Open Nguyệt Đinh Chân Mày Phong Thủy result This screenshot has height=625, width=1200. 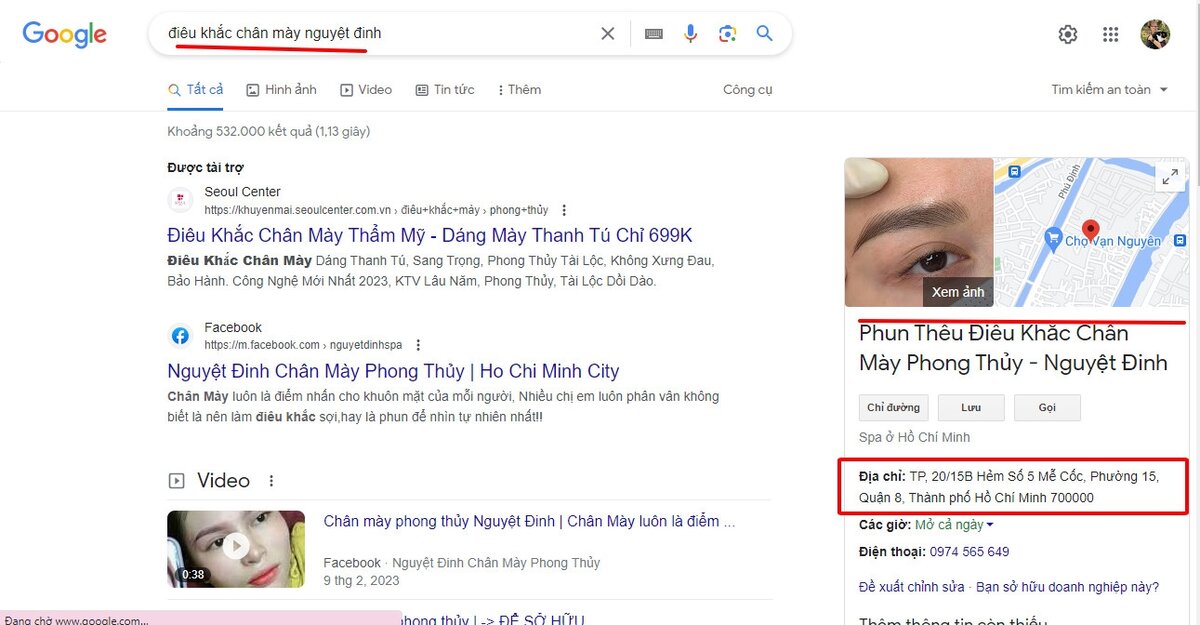tap(394, 371)
